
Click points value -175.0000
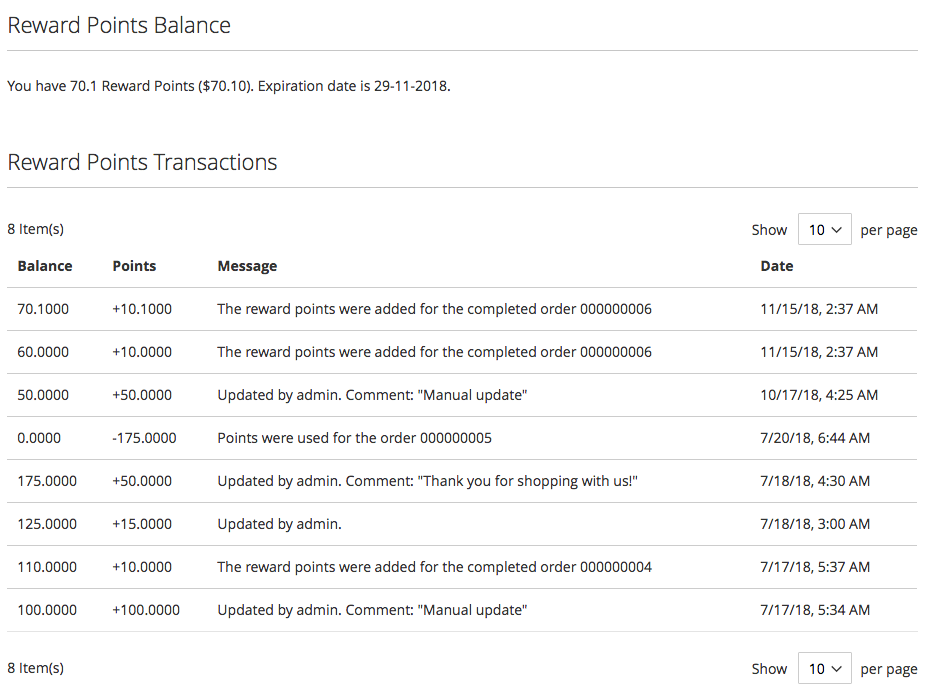(x=144, y=438)
